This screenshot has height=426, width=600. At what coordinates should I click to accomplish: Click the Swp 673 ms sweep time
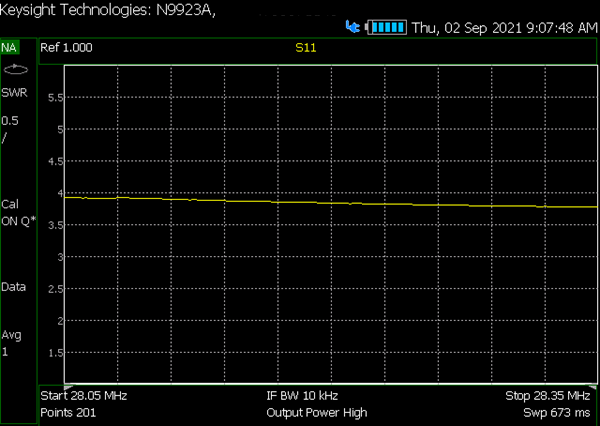(557, 413)
